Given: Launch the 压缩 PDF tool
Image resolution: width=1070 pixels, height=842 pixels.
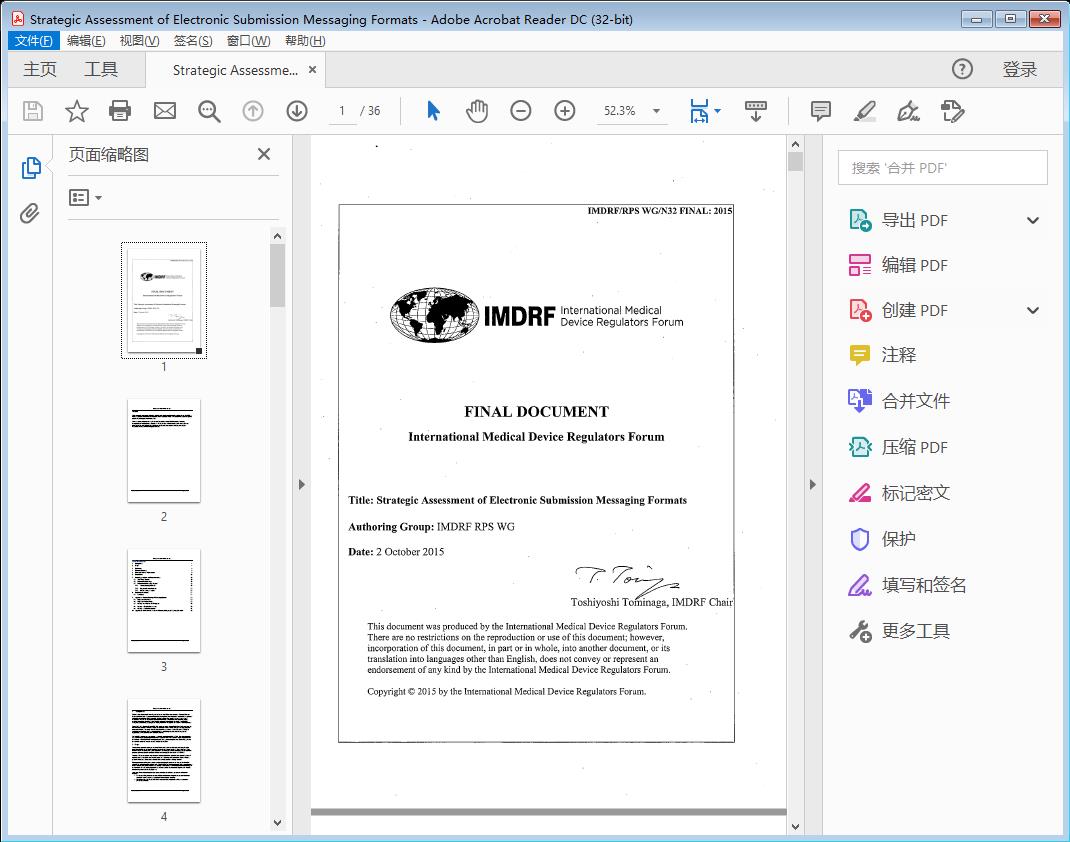Looking at the screenshot, I should click(913, 447).
